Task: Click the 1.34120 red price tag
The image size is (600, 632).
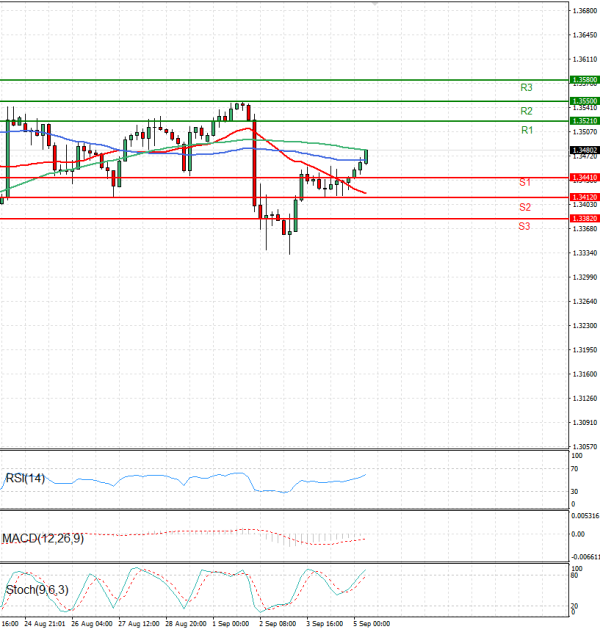Action: (x=584, y=198)
